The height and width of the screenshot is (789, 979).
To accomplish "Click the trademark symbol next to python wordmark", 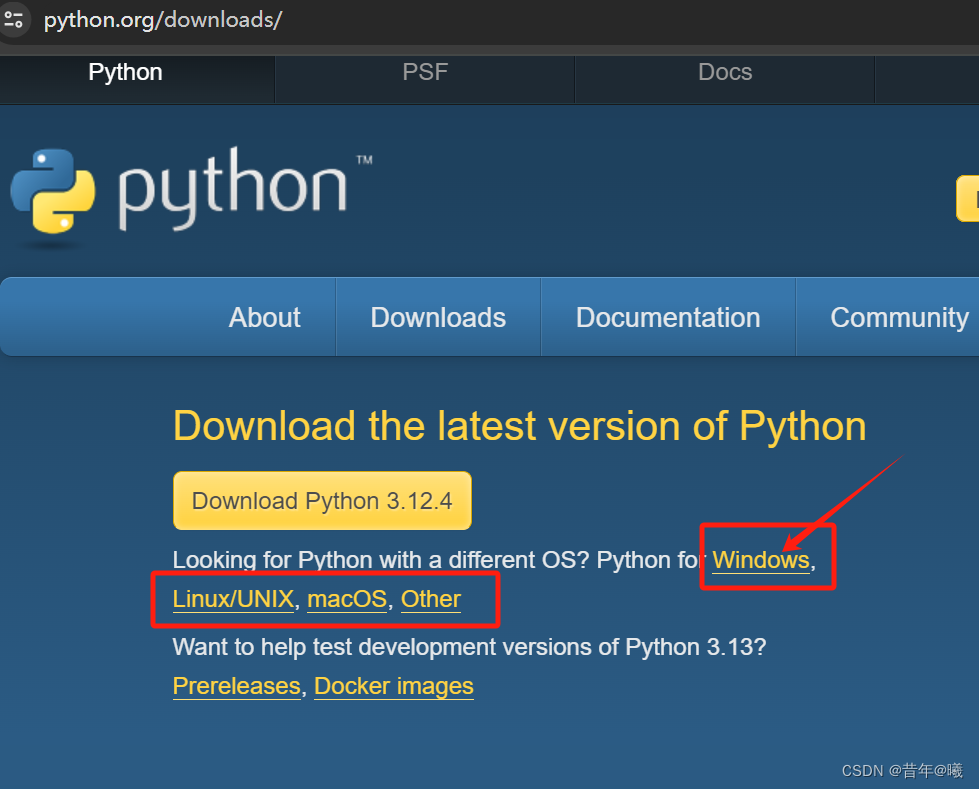I will 364,160.
